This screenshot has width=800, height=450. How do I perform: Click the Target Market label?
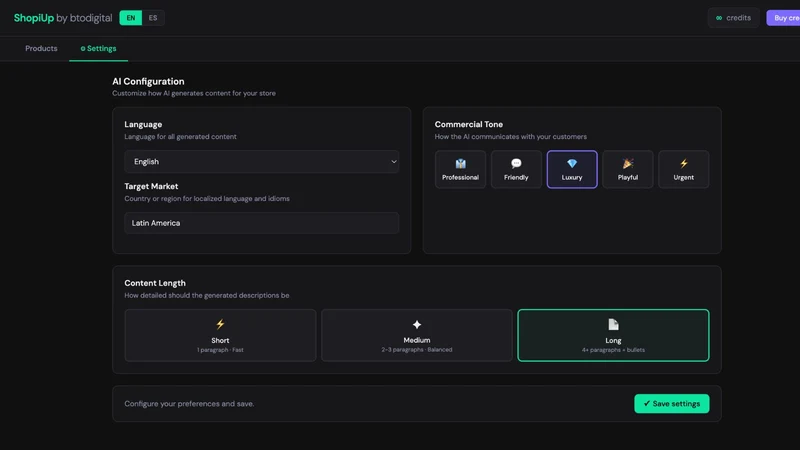pos(151,186)
